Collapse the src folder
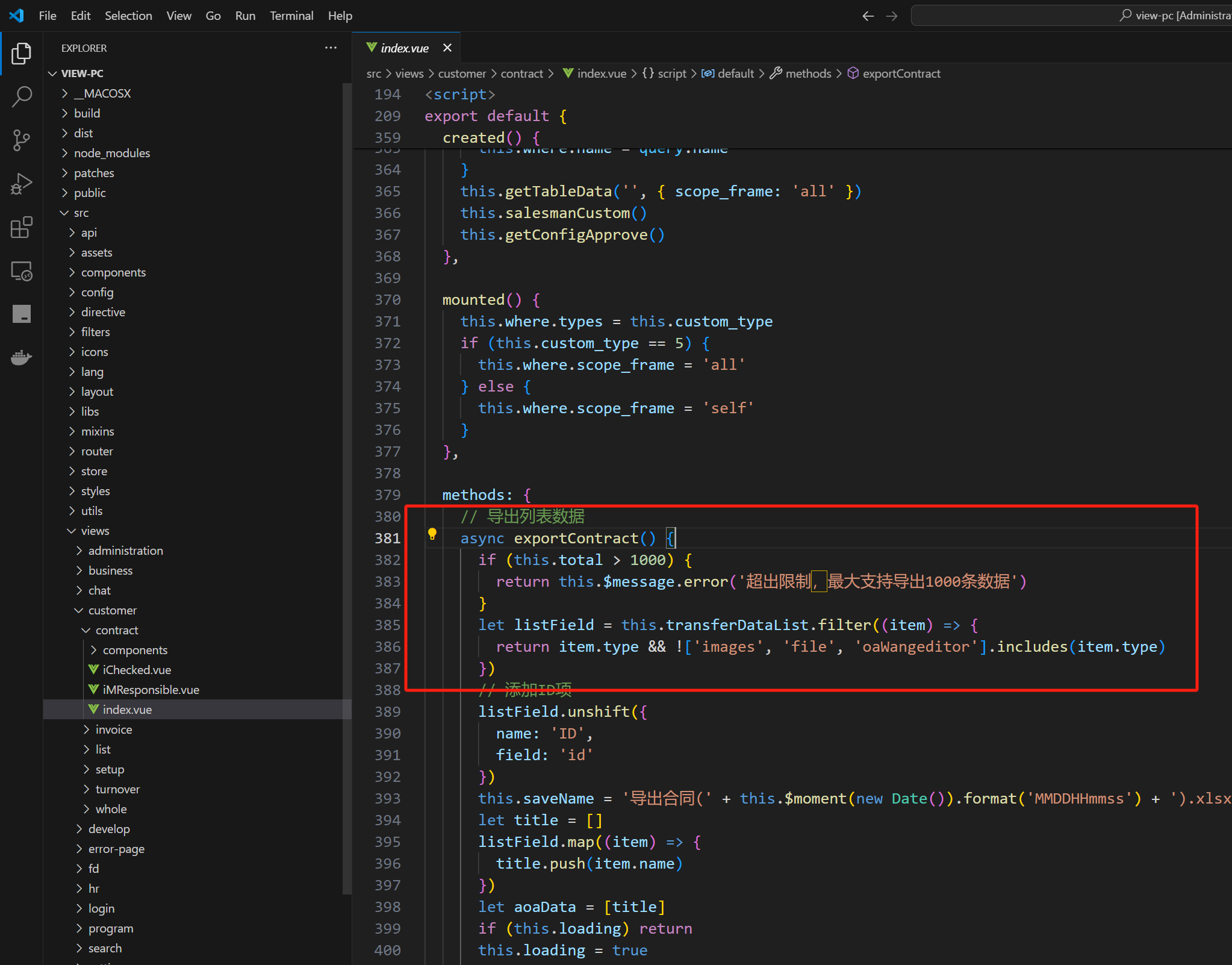The image size is (1232, 965). coord(198,213)
